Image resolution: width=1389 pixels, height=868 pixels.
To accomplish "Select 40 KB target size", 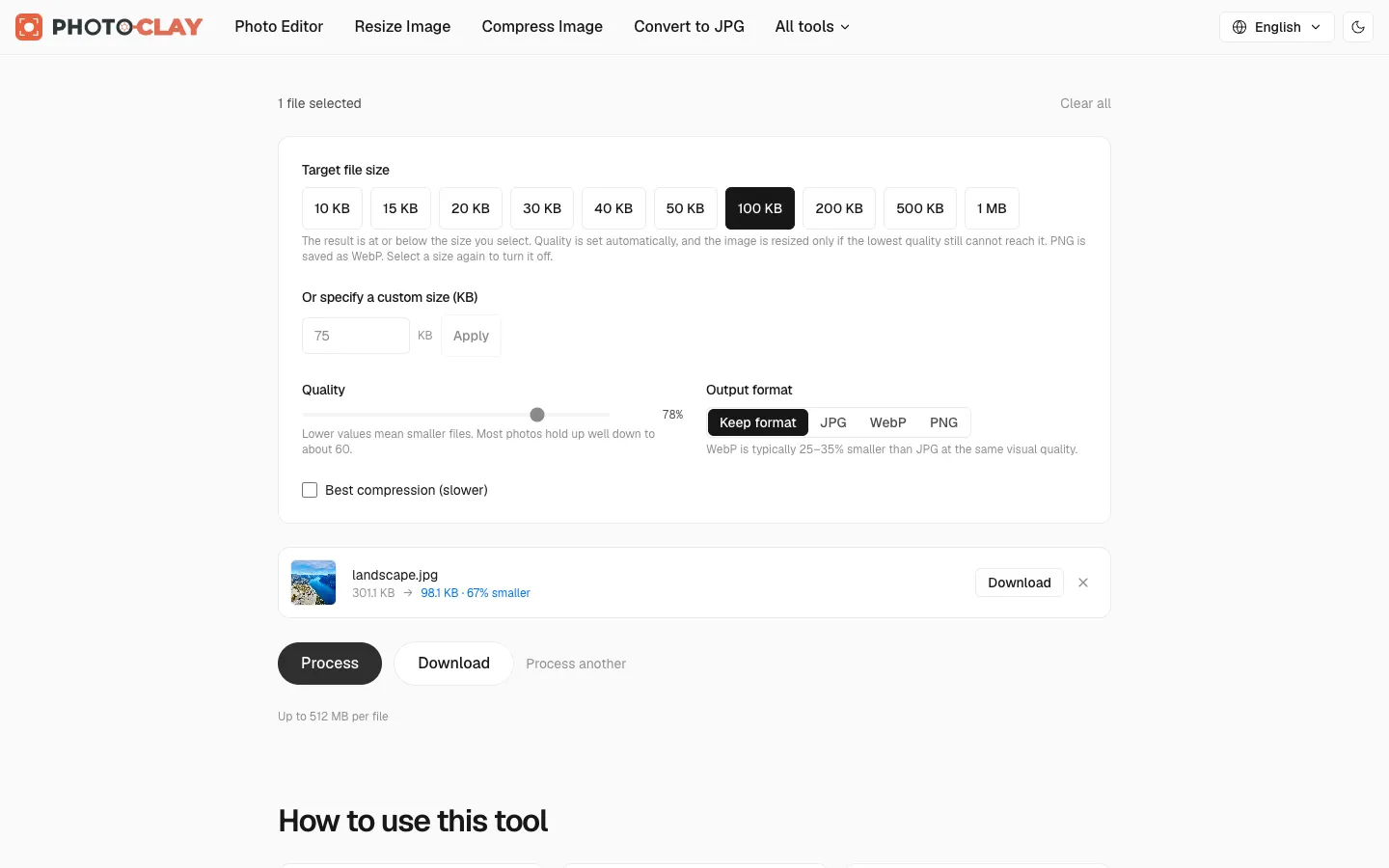I will pos(613,208).
